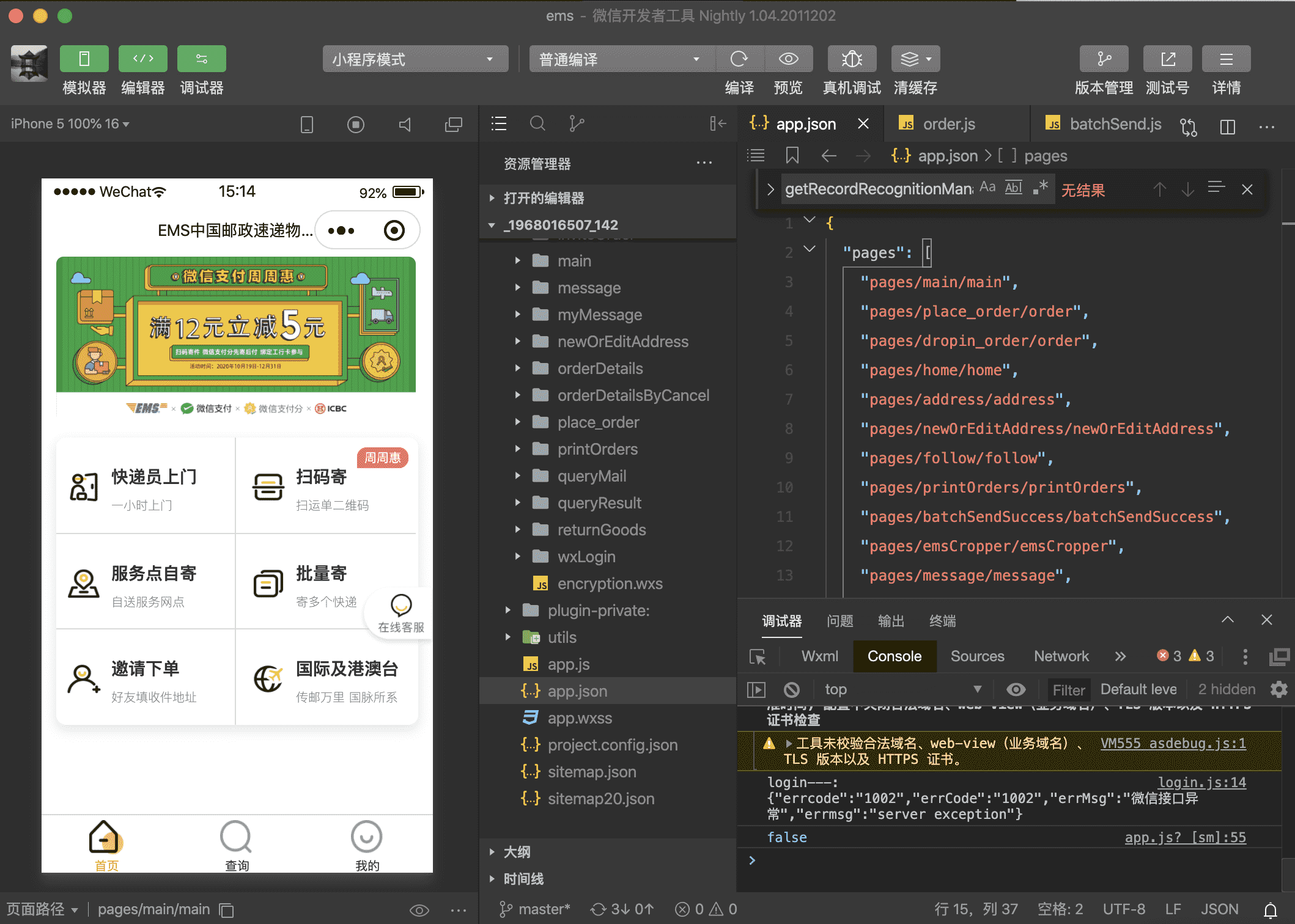Viewport: 1295px width, 924px height.
Task: Switch to the 终端 terminal tab
Action: tap(942, 621)
